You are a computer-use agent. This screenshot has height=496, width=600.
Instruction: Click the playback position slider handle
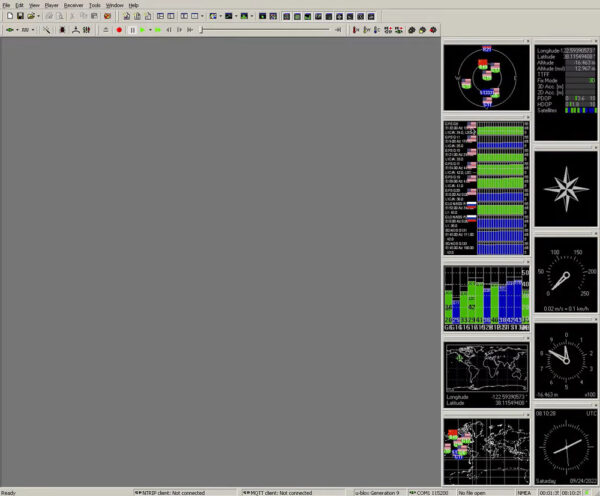pyautogui.click(x=200, y=30)
